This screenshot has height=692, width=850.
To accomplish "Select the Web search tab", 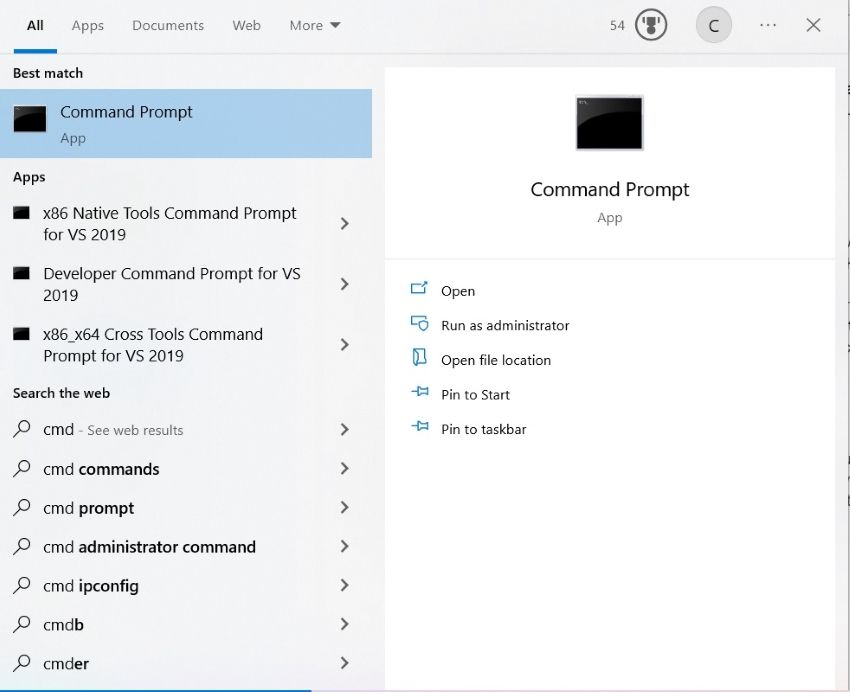I will pos(246,25).
